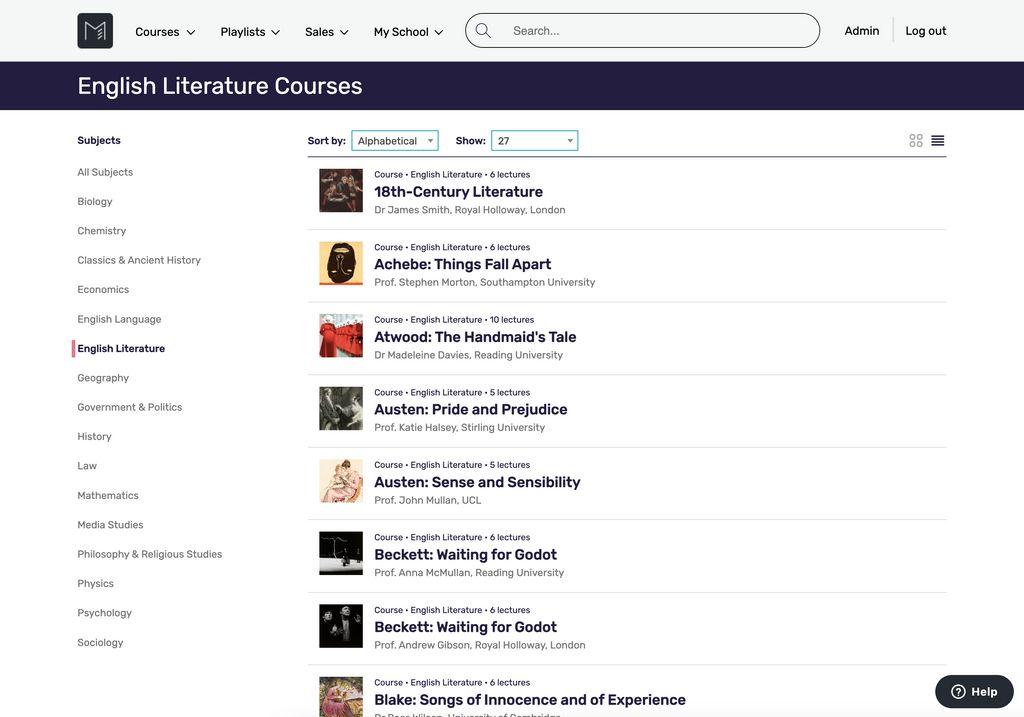Select English Literature subject

[x=121, y=348]
